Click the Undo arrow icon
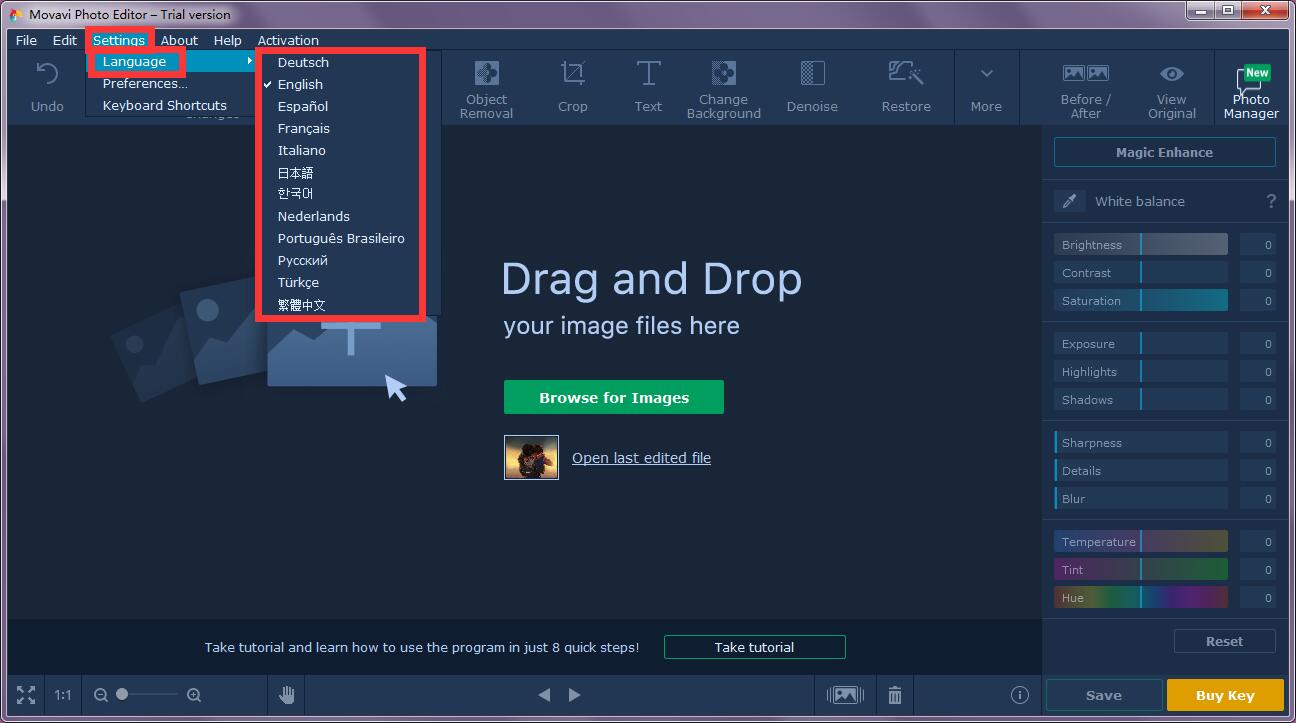Screen dimensions: 1296x723 coord(47,75)
